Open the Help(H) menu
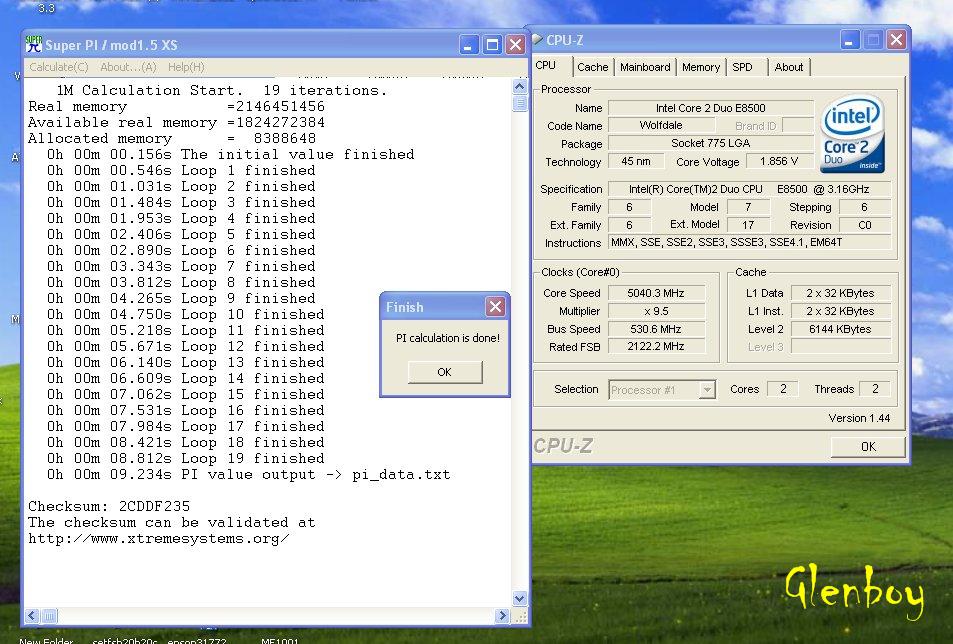 [x=186, y=67]
